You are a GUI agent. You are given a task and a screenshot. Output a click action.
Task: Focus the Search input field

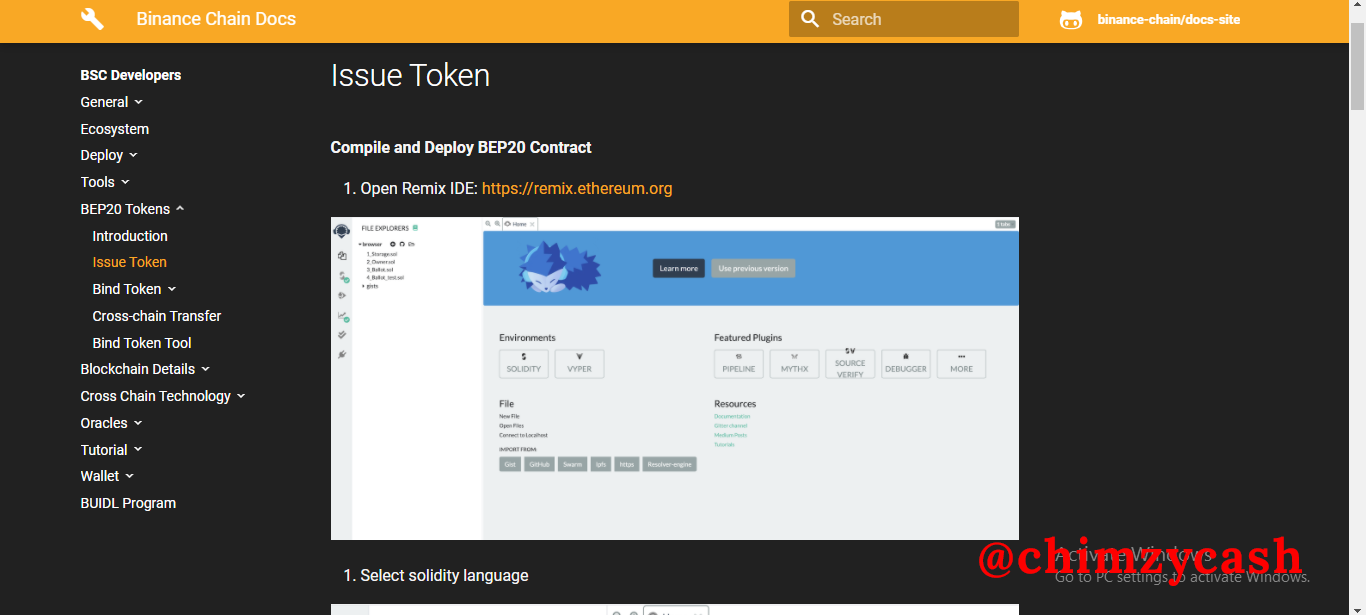pos(904,19)
